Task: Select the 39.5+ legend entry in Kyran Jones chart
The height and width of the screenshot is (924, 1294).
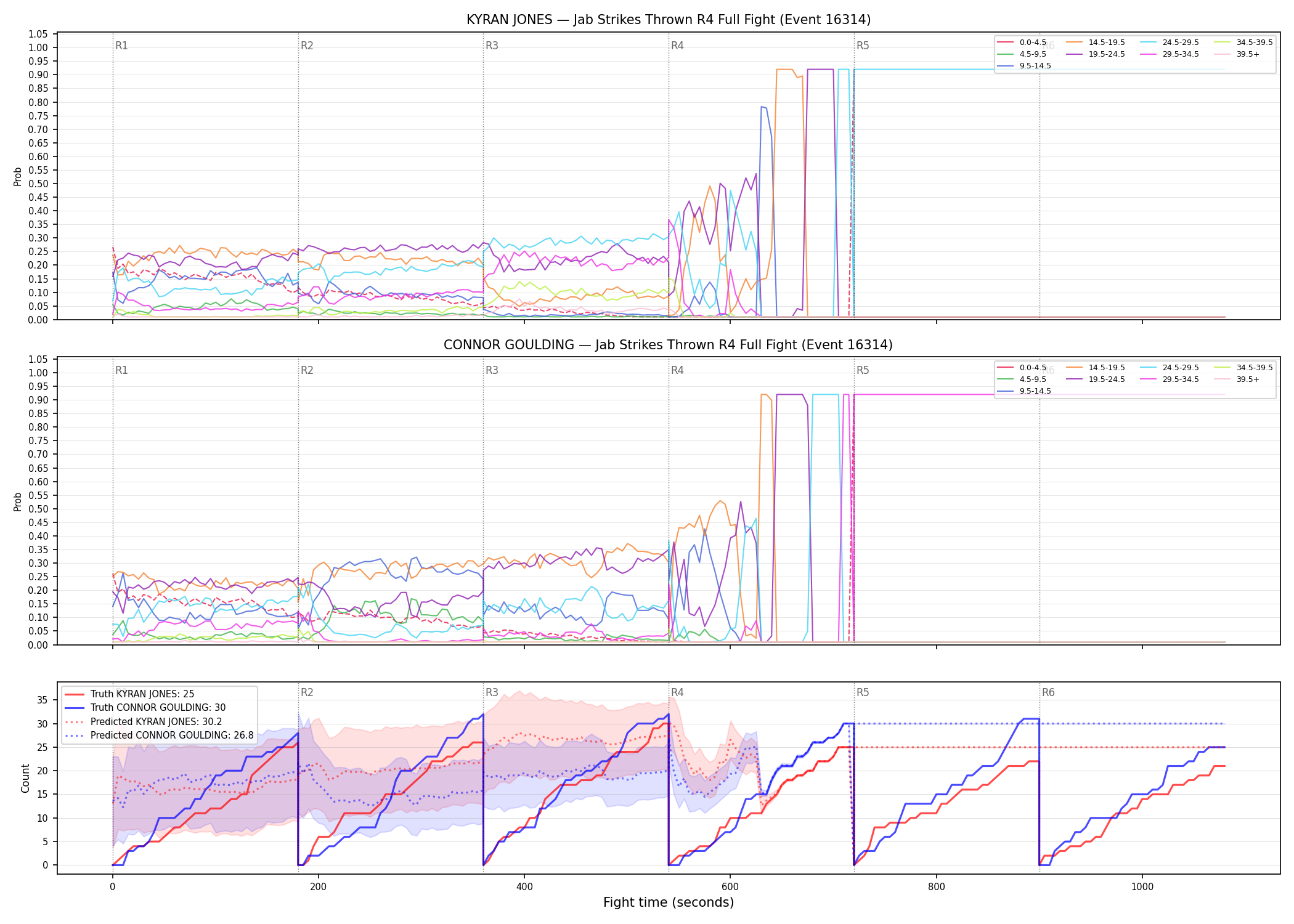Action: 1237,54
